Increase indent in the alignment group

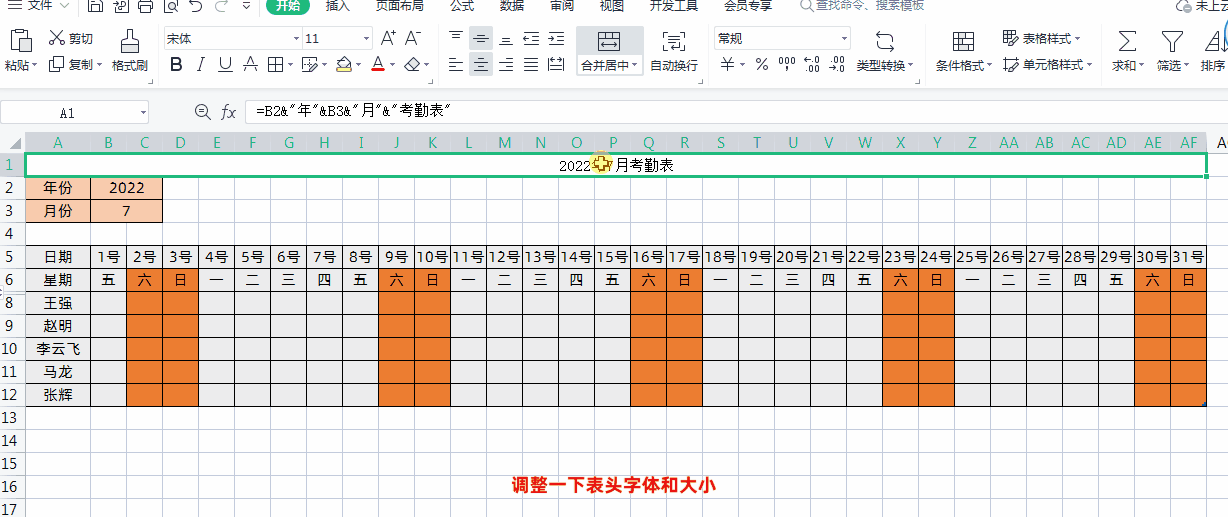556,39
